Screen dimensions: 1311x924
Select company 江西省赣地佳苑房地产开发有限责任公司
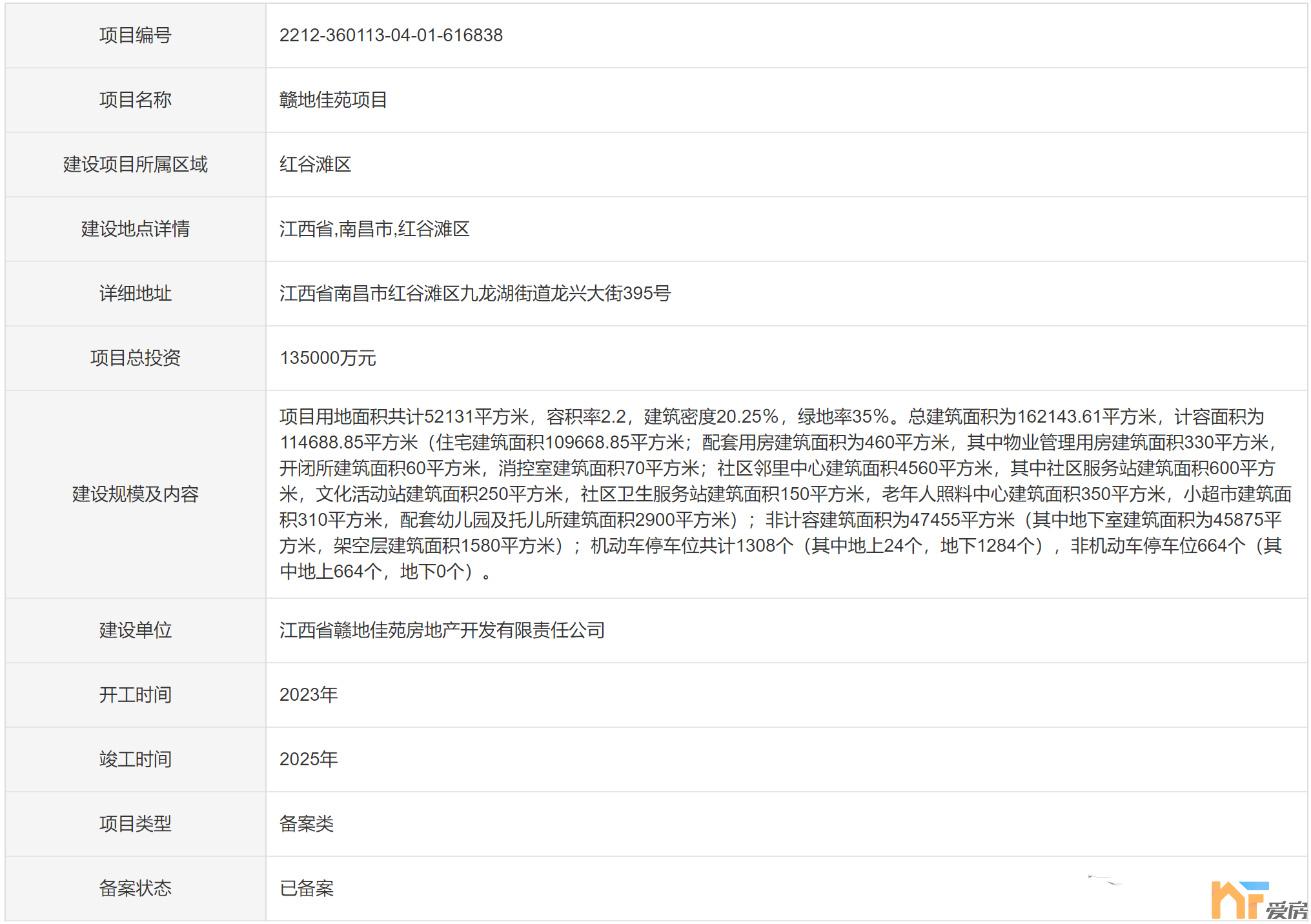[442, 630]
